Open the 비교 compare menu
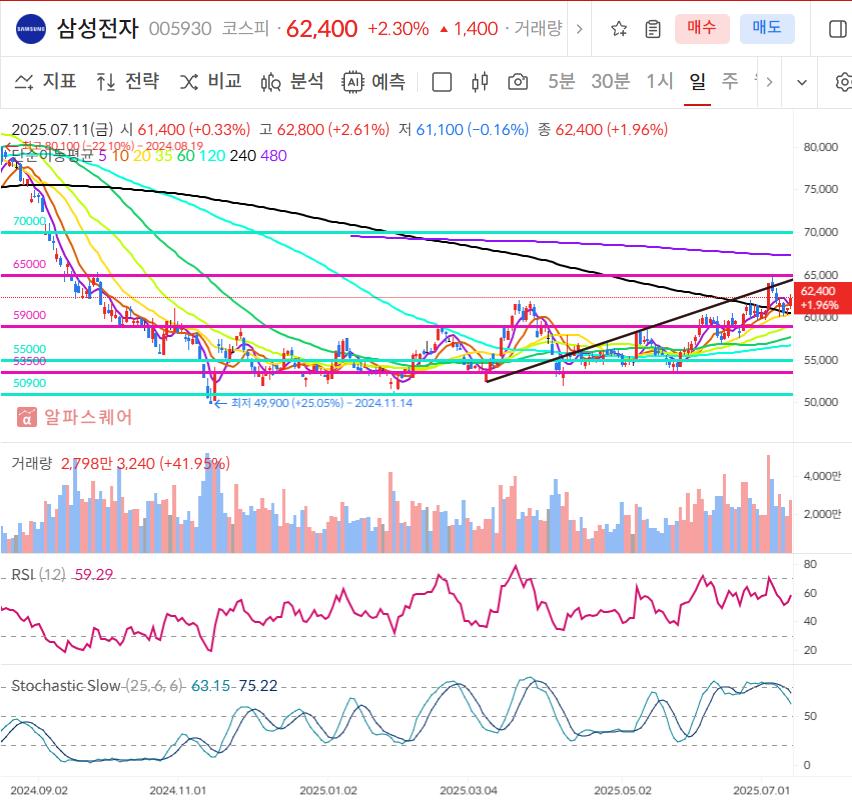The height and width of the screenshot is (802, 852). [x=210, y=82]
